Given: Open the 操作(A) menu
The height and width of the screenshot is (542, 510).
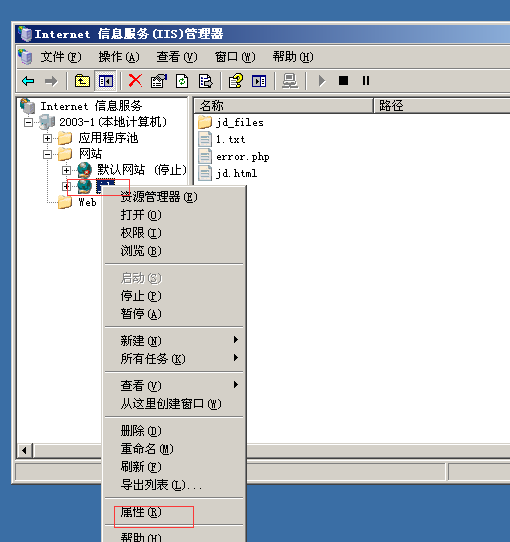Looking at the screenshot, I should coord(119,57).
